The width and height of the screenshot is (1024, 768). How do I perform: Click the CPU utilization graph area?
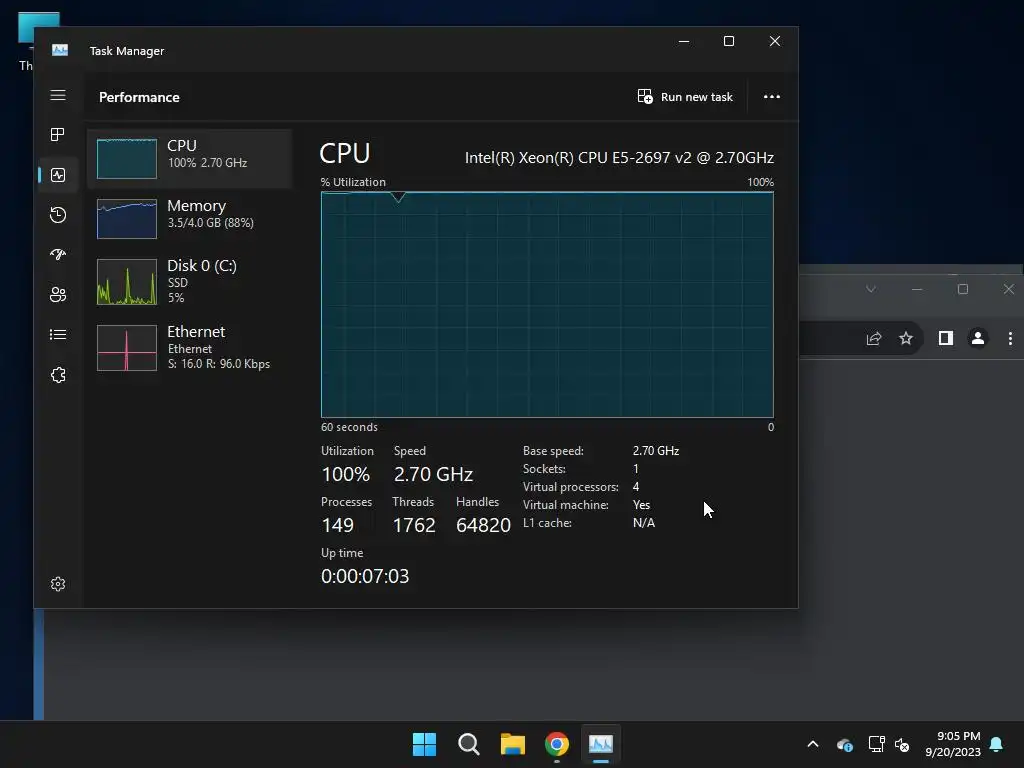[x=547, y=304]
